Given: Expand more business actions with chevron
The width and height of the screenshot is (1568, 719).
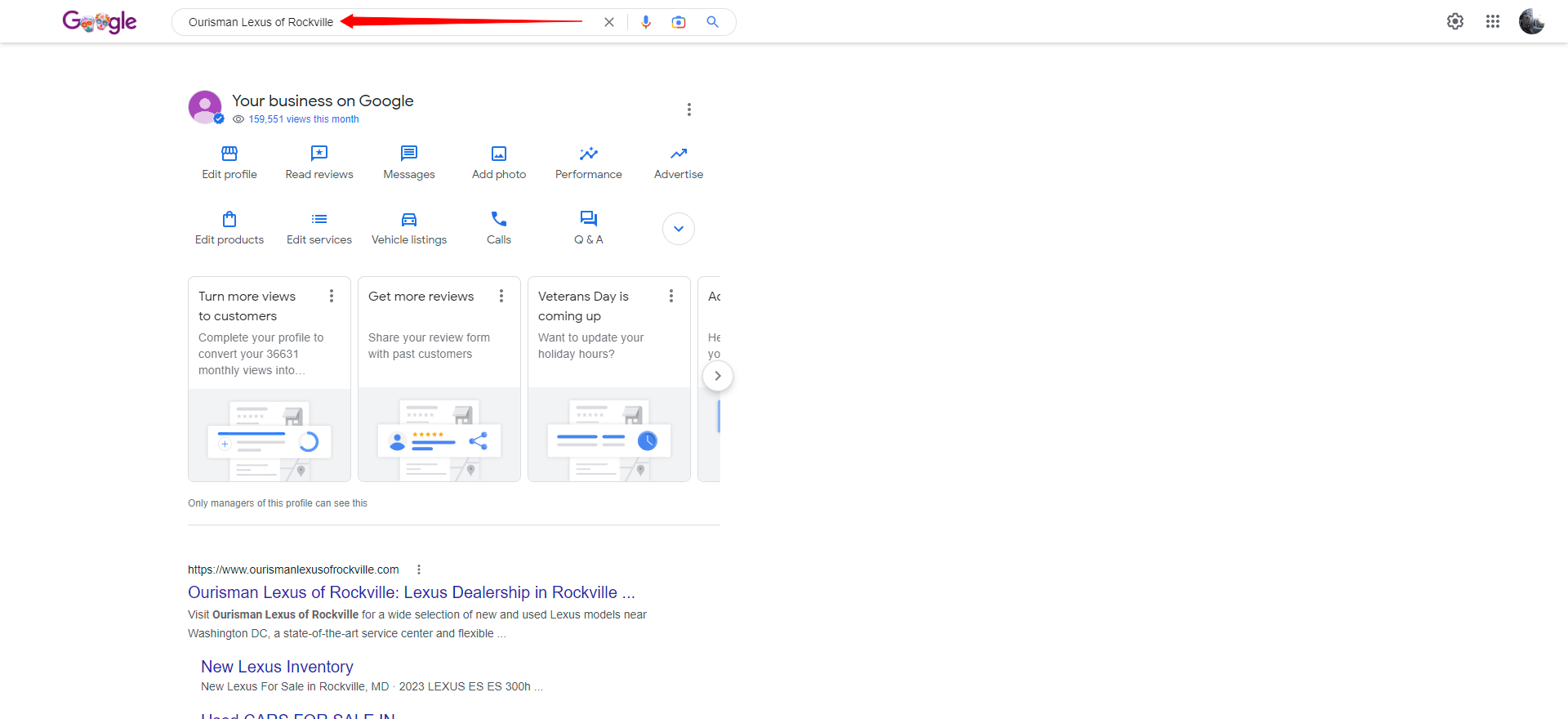Looking at the screenshot, I should click(679, 229).
